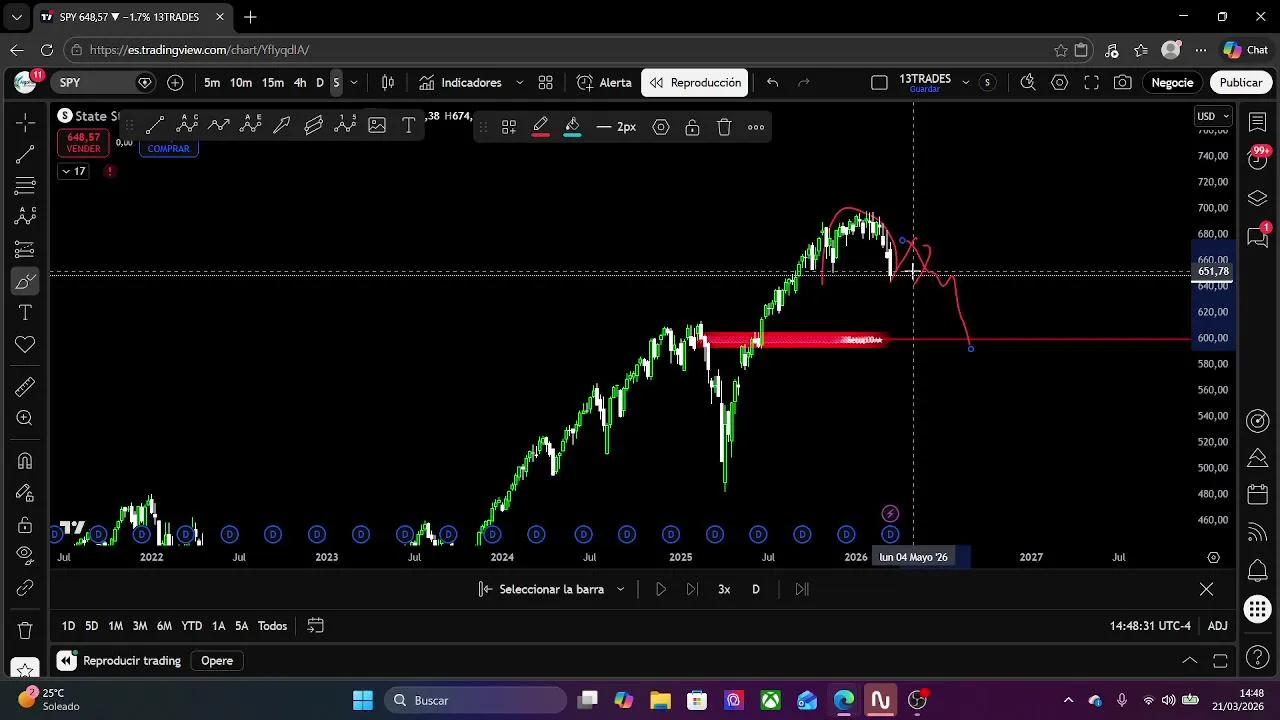Select the 6M date range
Image resolution: width=1280 pixels, height=720 pixels.
(x=164, y=626)
